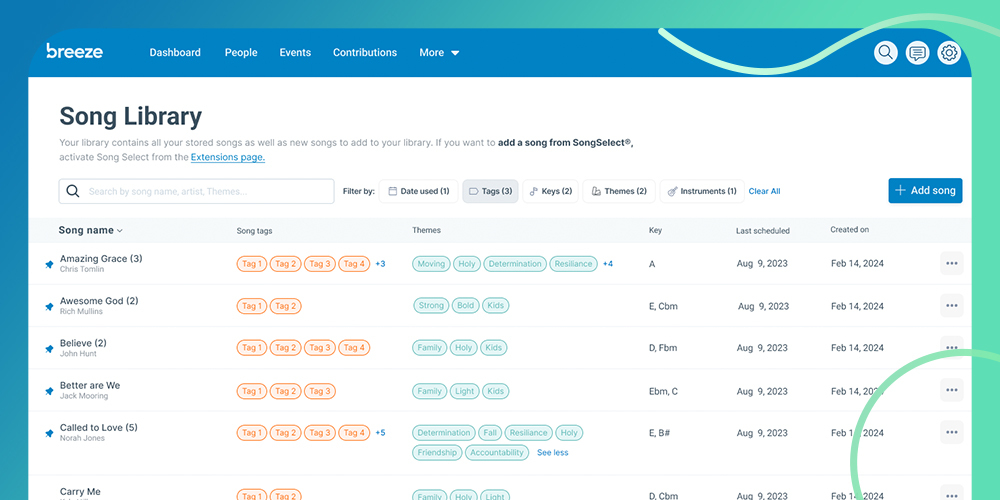Screen dimensions: 1000x500
Task: Open song Believe (2)
Action: (83, 342)
